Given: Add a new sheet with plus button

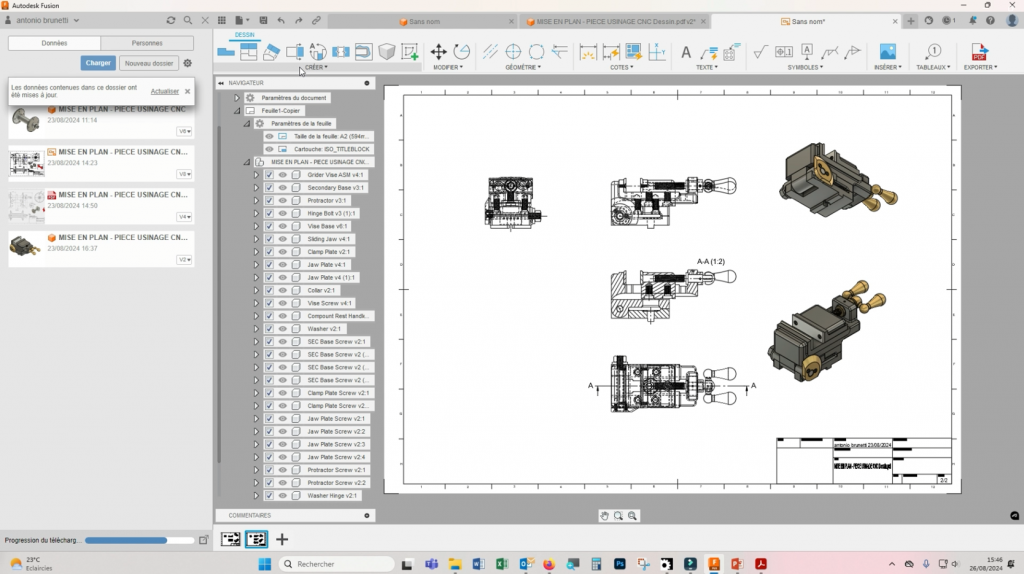Looking at the screenshot, I should click(x=282, y=539).
